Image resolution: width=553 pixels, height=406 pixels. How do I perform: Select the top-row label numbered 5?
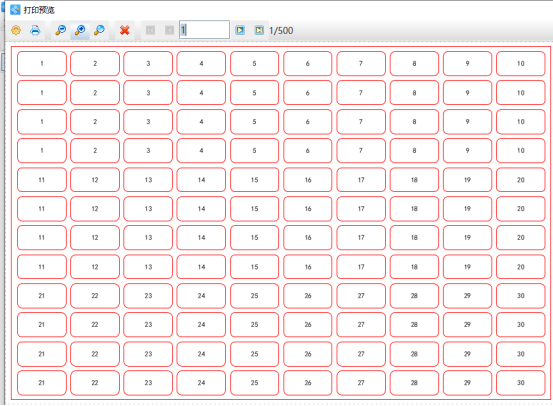[254, 63]
